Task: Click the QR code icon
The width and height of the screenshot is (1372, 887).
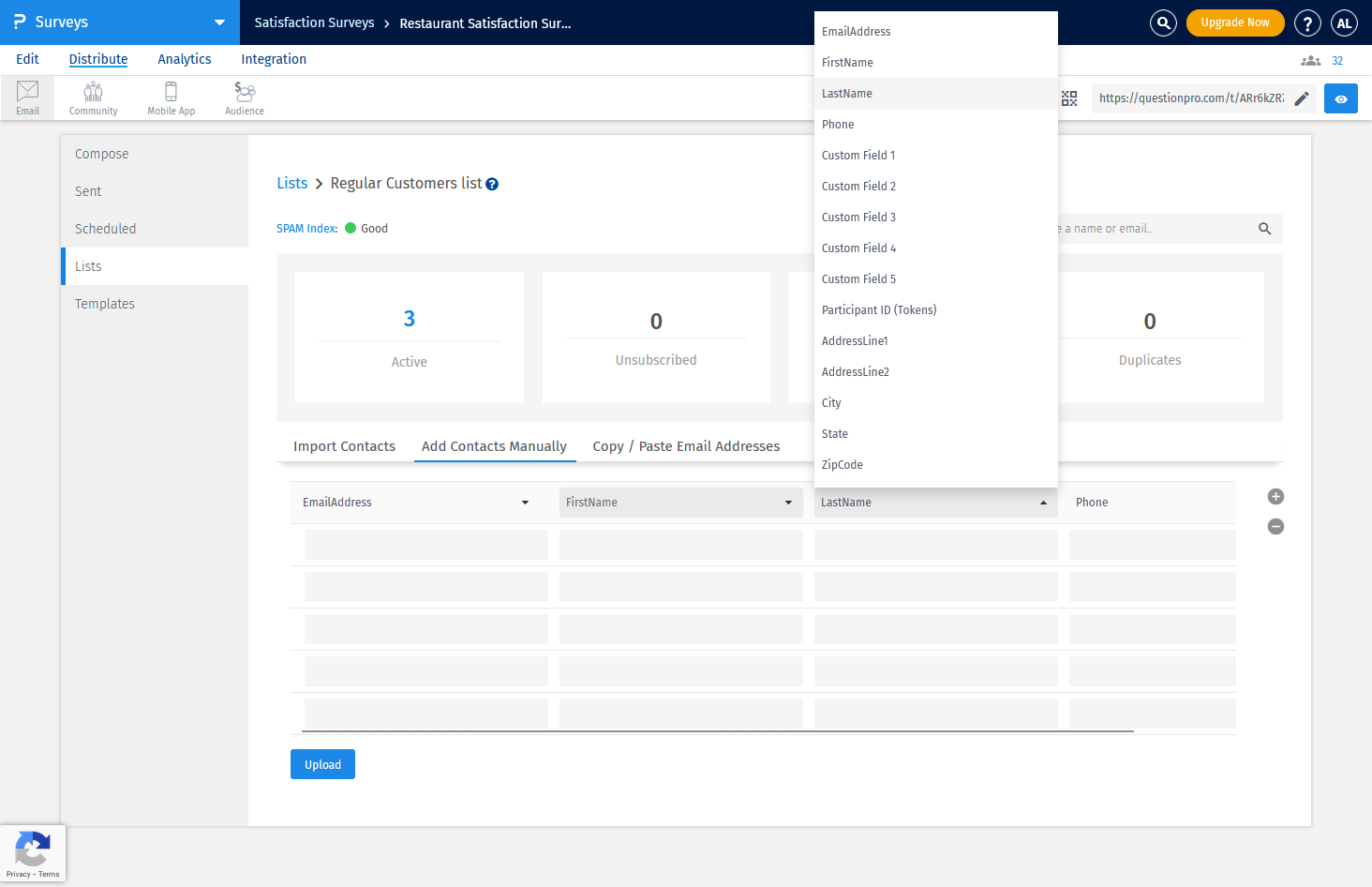Action: pos(1069,98)
